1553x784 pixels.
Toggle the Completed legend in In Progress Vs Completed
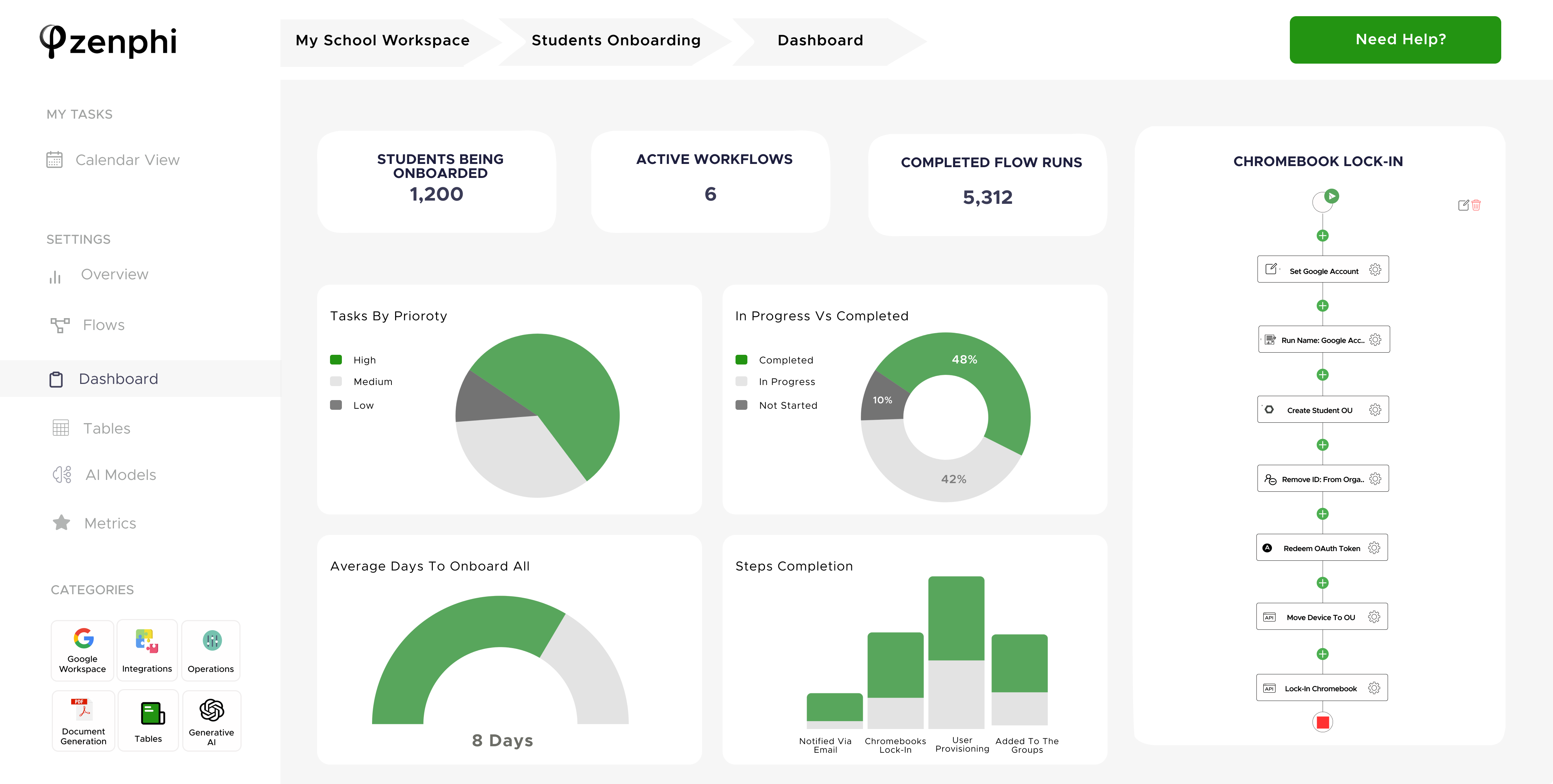pos(742,359)
